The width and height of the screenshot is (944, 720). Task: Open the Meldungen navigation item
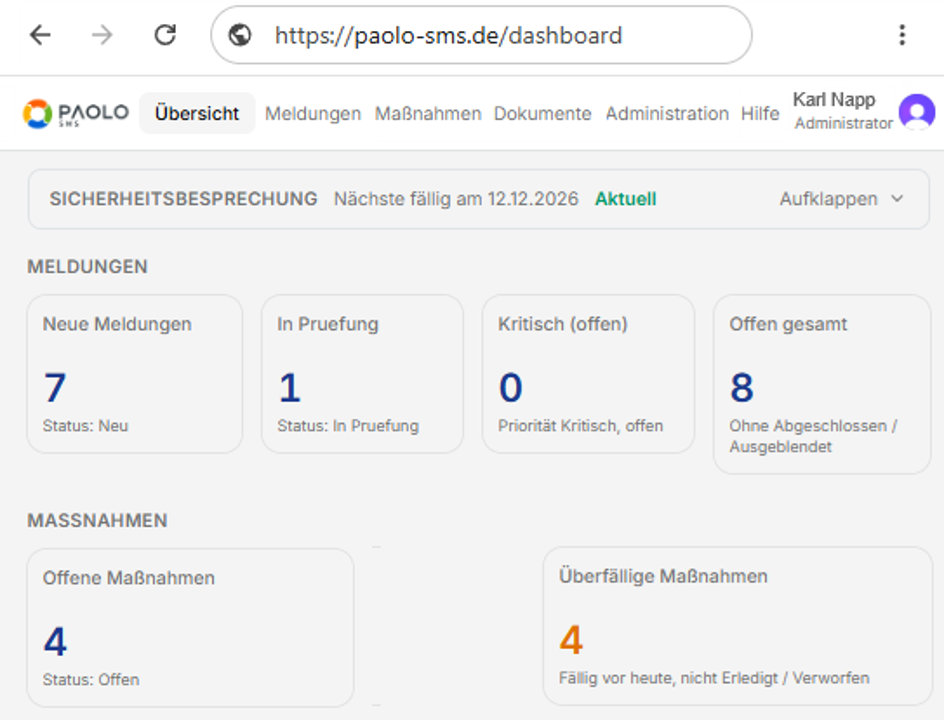tap(313, 113)
